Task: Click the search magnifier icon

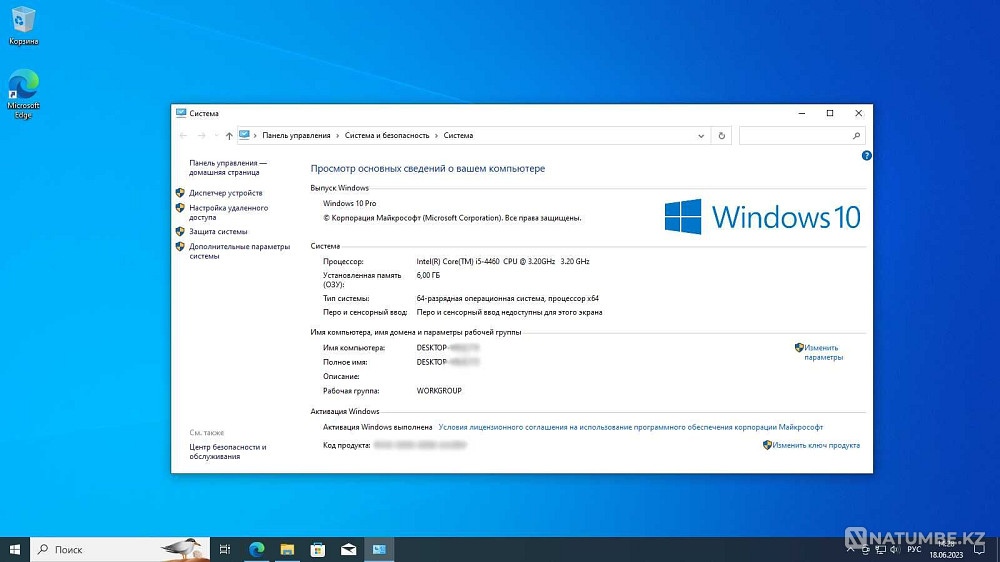Action: [x=857, y=135]
